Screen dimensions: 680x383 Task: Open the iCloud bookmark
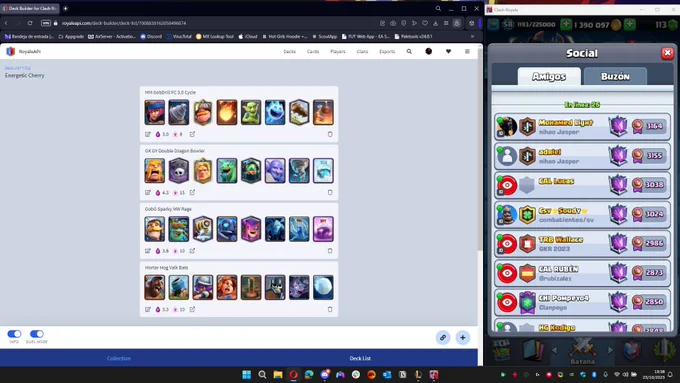[x=248, y=36]
